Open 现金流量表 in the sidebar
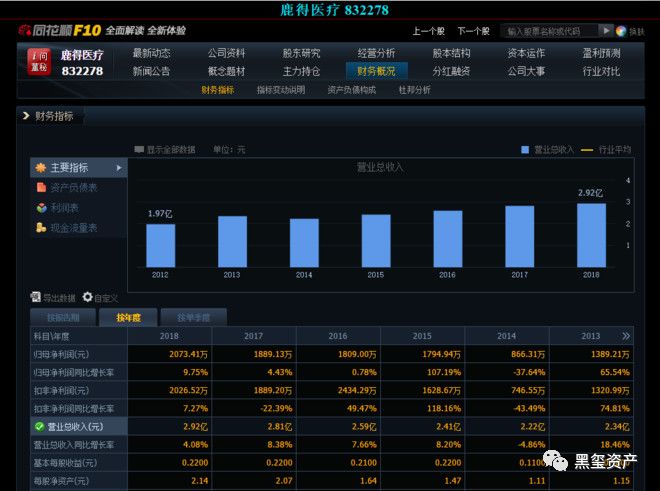Screen dimensions: 660x491 click(x=67, y=228)
